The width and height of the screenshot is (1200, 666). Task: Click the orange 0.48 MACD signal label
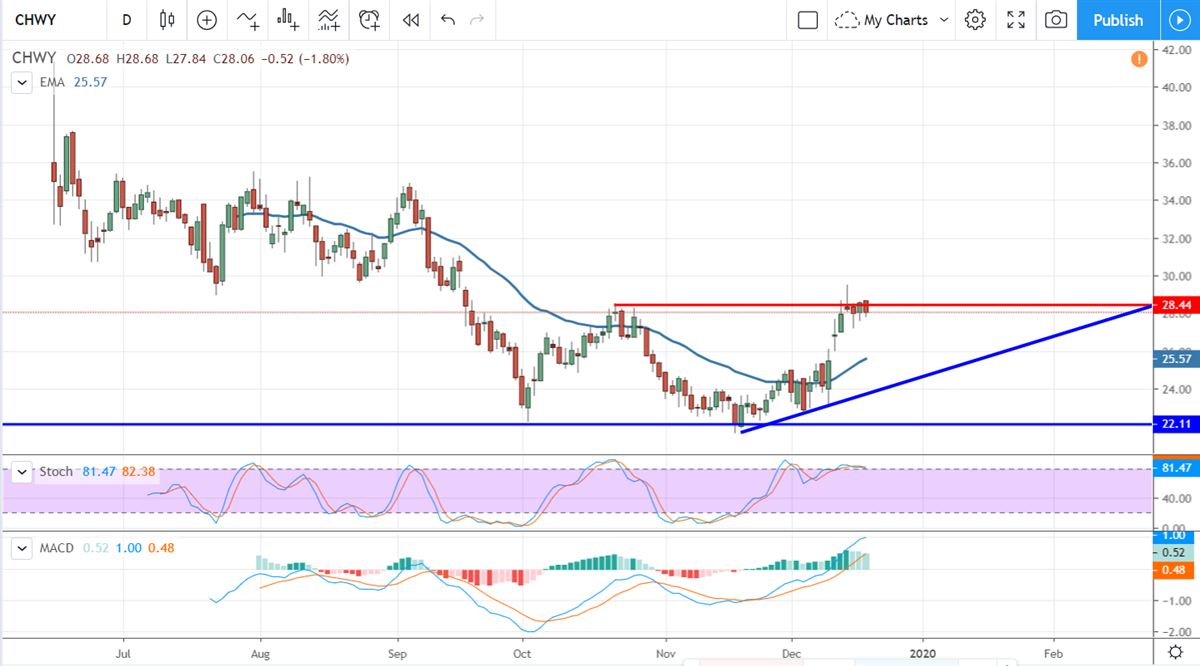point(1176,571)
